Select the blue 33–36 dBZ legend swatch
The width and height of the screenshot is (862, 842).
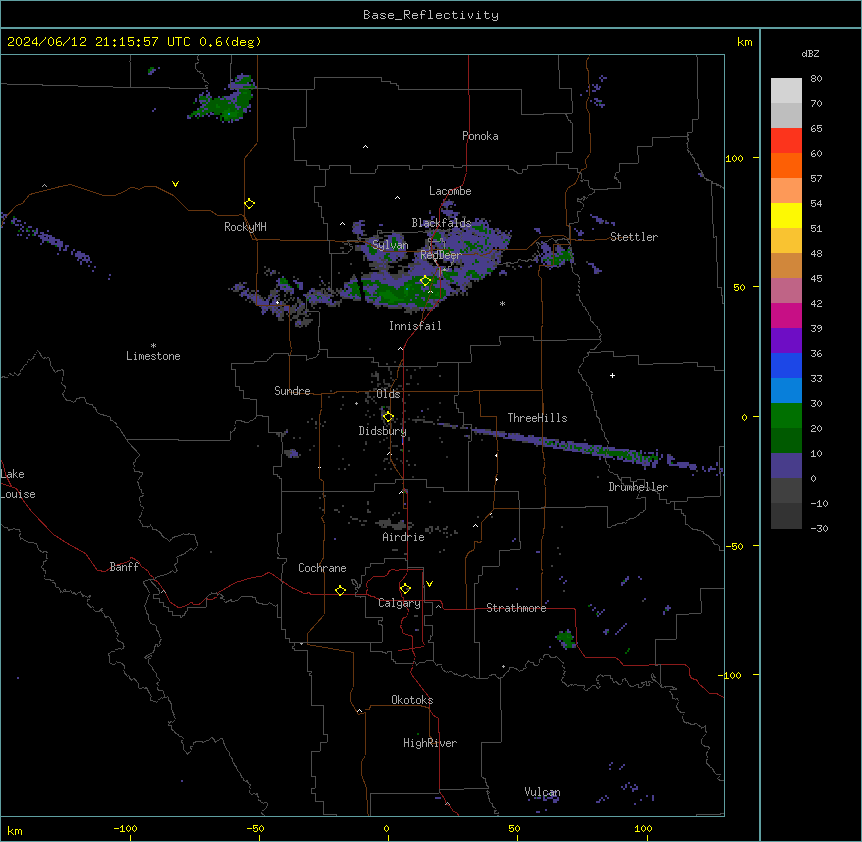[x=786, y=365]
